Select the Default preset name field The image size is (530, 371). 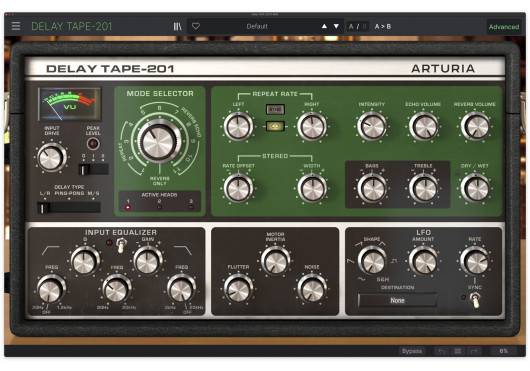(257, 26)
